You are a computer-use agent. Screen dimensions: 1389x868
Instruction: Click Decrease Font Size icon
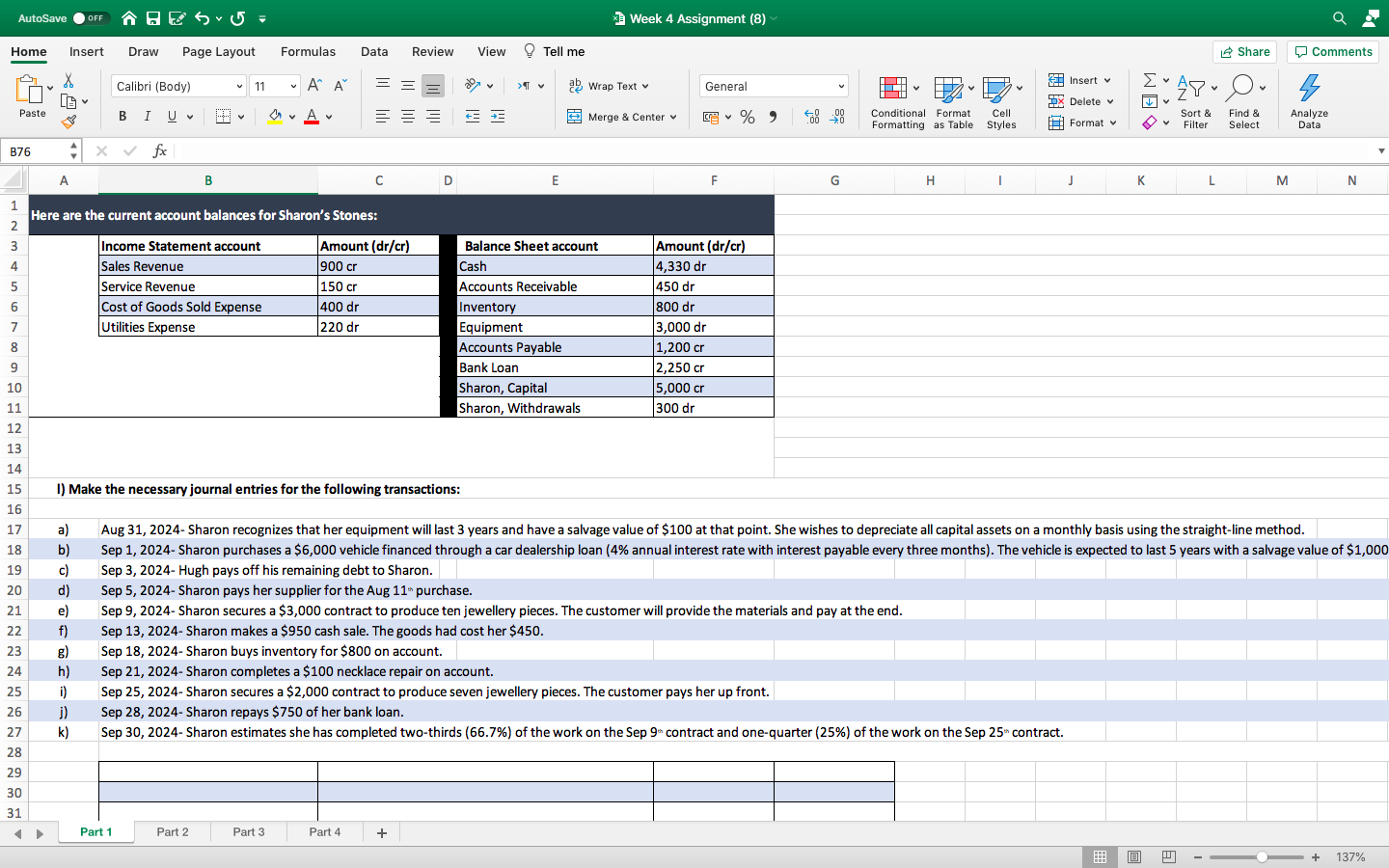click(340, 86)
